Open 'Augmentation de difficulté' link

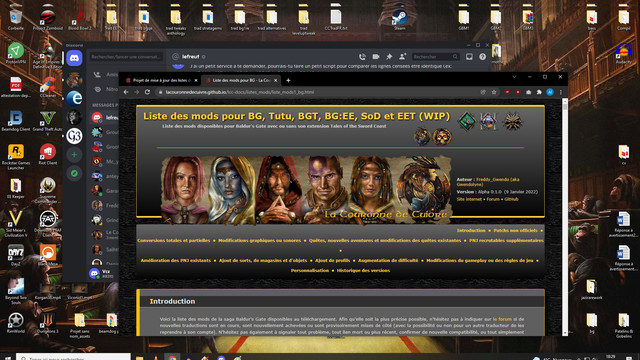tap(388, 260)
